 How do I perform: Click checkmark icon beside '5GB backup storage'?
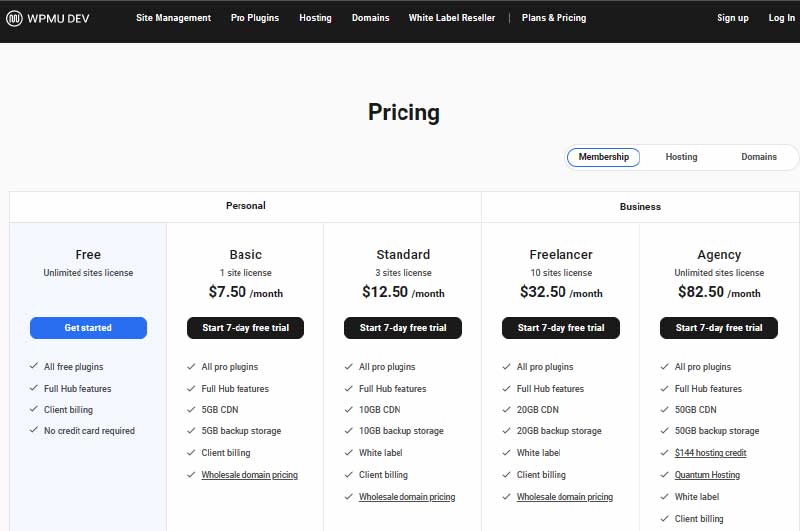pos(191,431)
